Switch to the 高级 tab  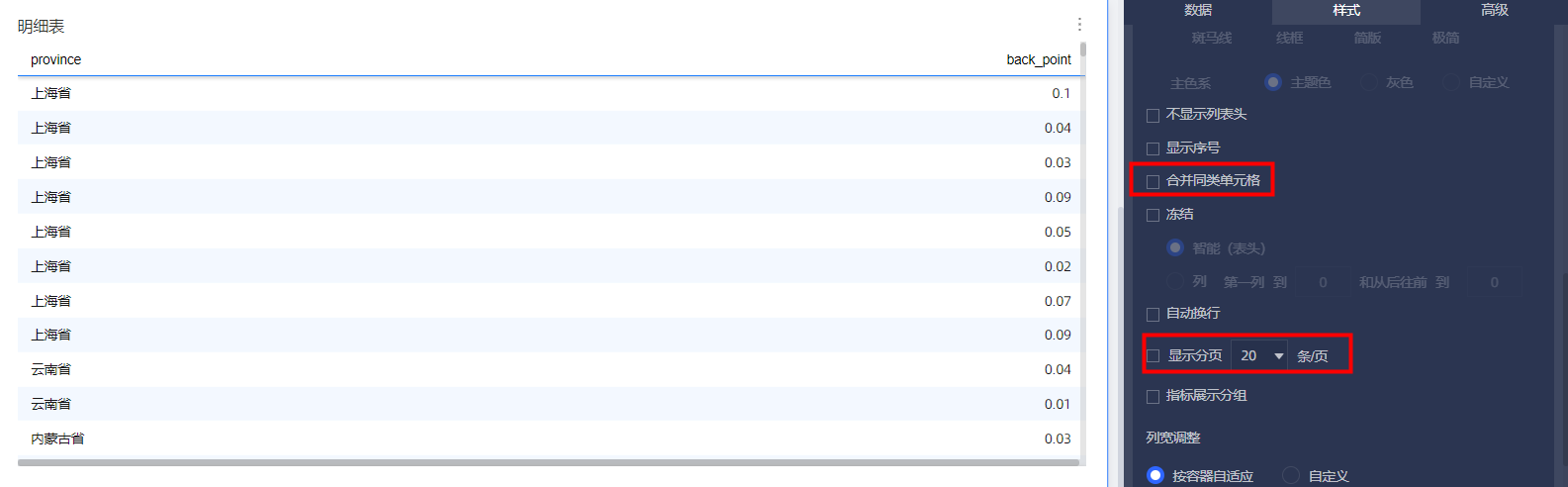click(x=1494, y=11)
